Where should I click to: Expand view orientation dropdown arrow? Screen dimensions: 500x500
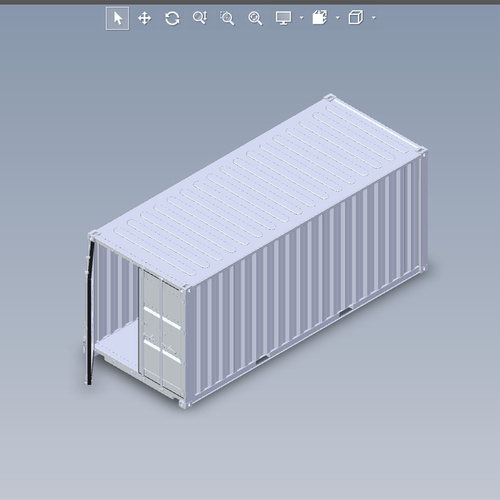[374, 18]
